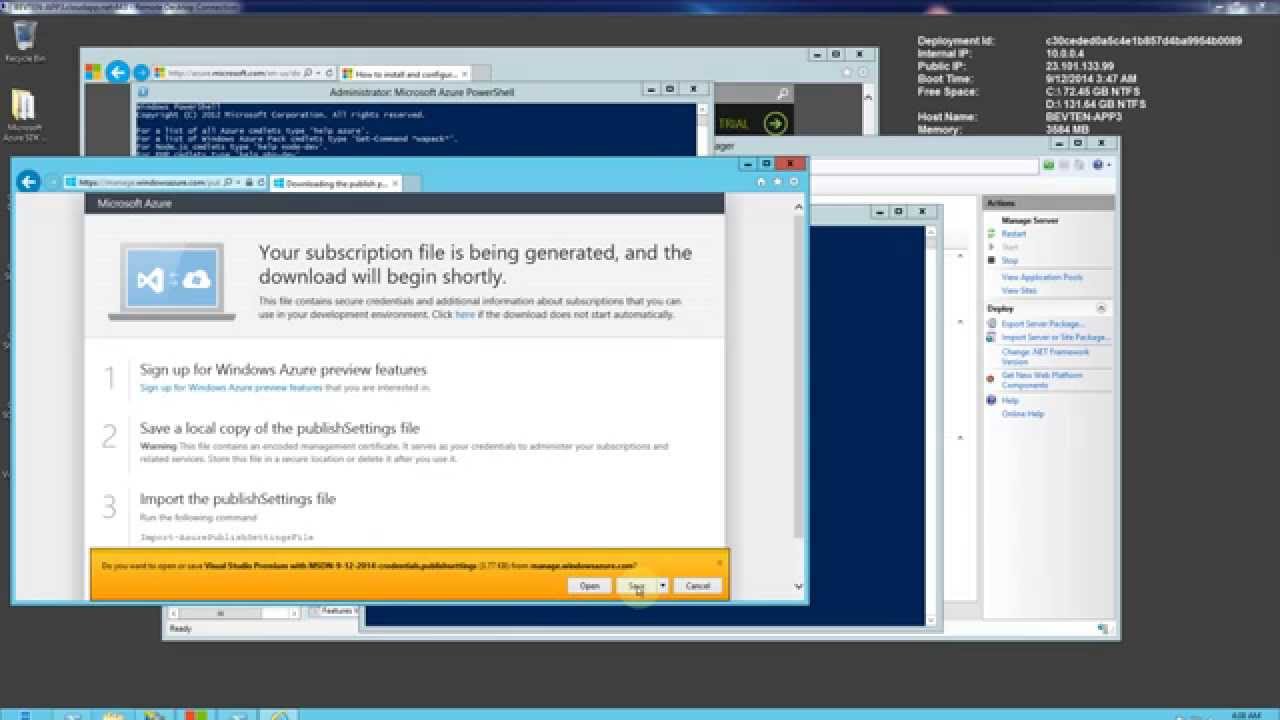
Task: Click the Microsoft Azure SDK desktop folder
Action: tap(24, 116)
